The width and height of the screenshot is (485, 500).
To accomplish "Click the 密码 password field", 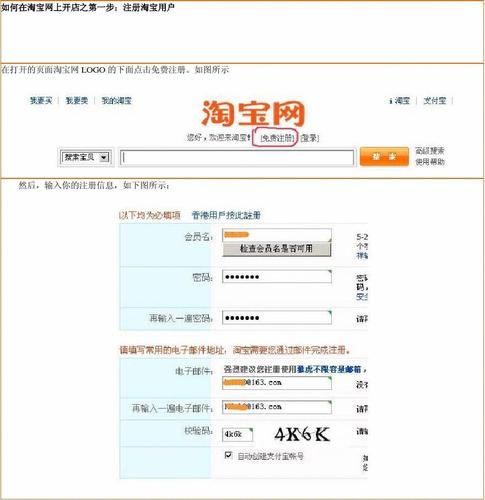I will 277,277.
